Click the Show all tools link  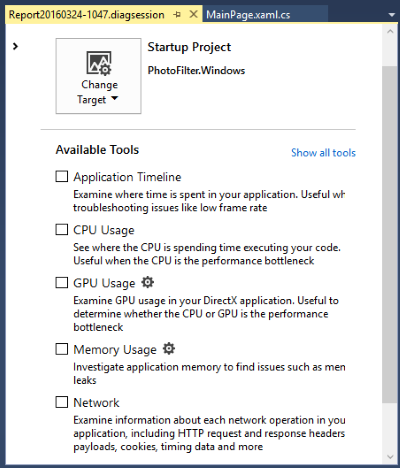click(x=323, y=153)
